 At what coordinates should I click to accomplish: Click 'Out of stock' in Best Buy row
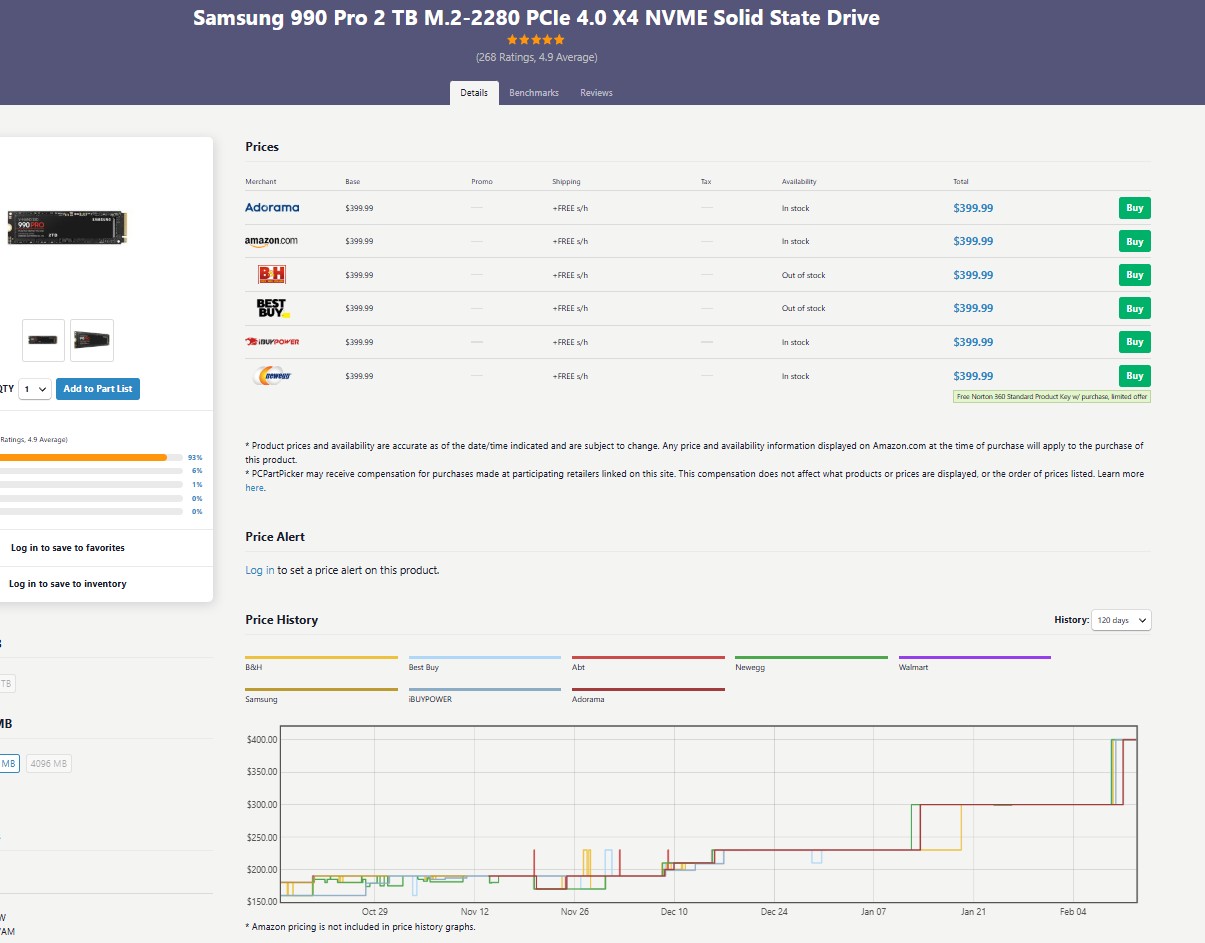[x=804, y=308]
